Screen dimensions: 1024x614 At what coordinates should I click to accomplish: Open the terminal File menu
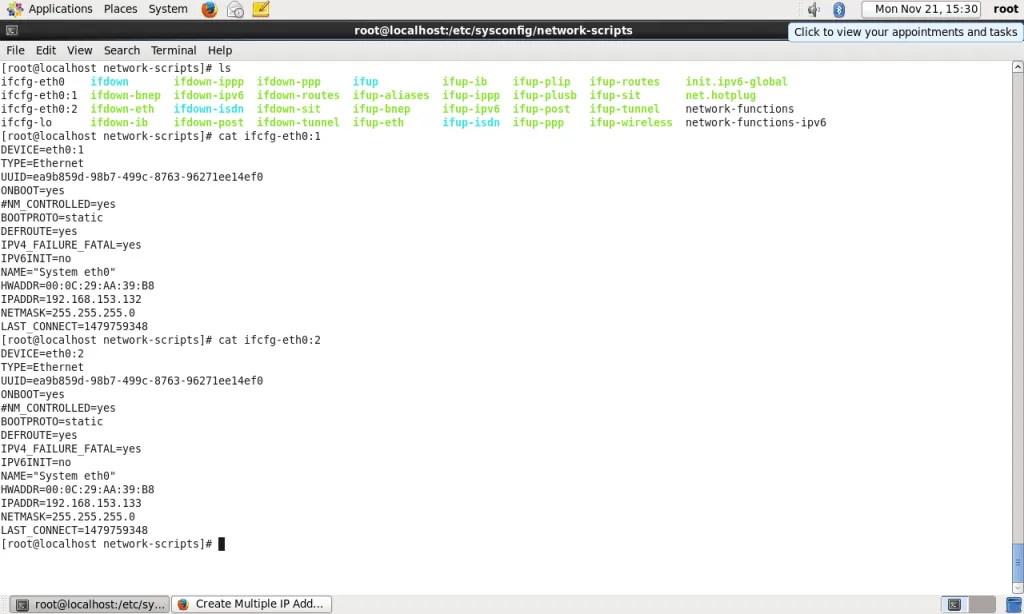pyautogui.click(x=15, y=50)
